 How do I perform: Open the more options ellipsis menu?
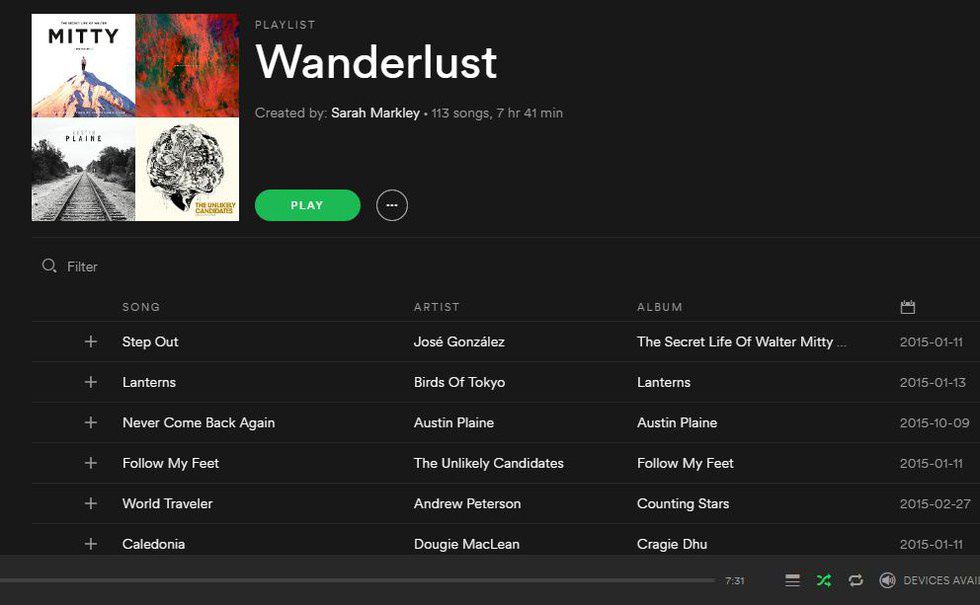coord(392,205)
